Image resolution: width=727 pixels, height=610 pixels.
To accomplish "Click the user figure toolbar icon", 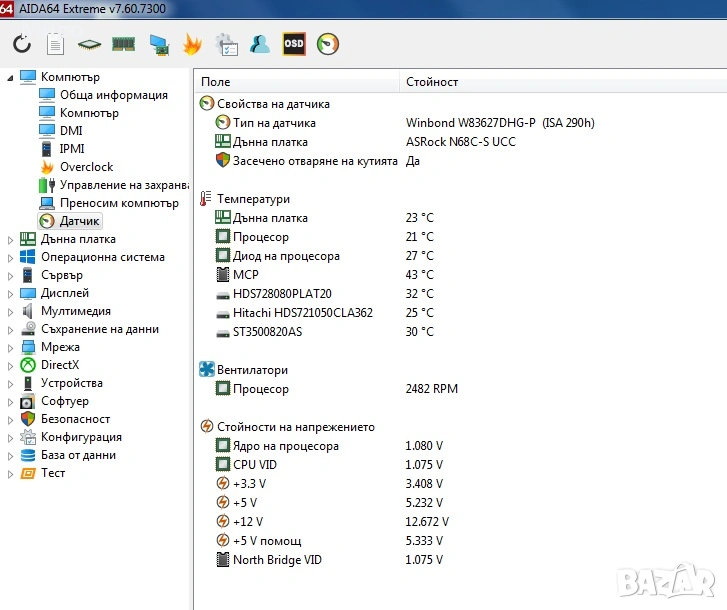I will (260, 44).
